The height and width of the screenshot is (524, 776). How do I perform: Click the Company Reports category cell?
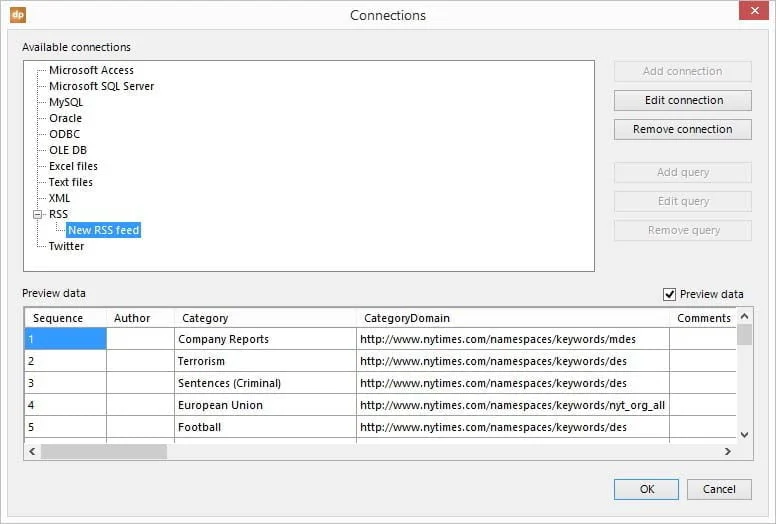pyautogui.click(x=265, y=339)
